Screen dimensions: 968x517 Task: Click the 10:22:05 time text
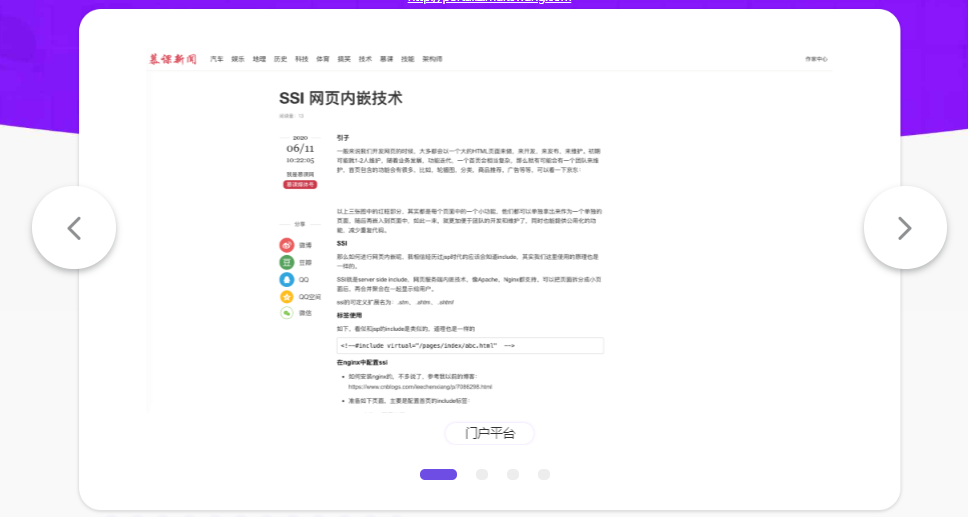(300, 160)
